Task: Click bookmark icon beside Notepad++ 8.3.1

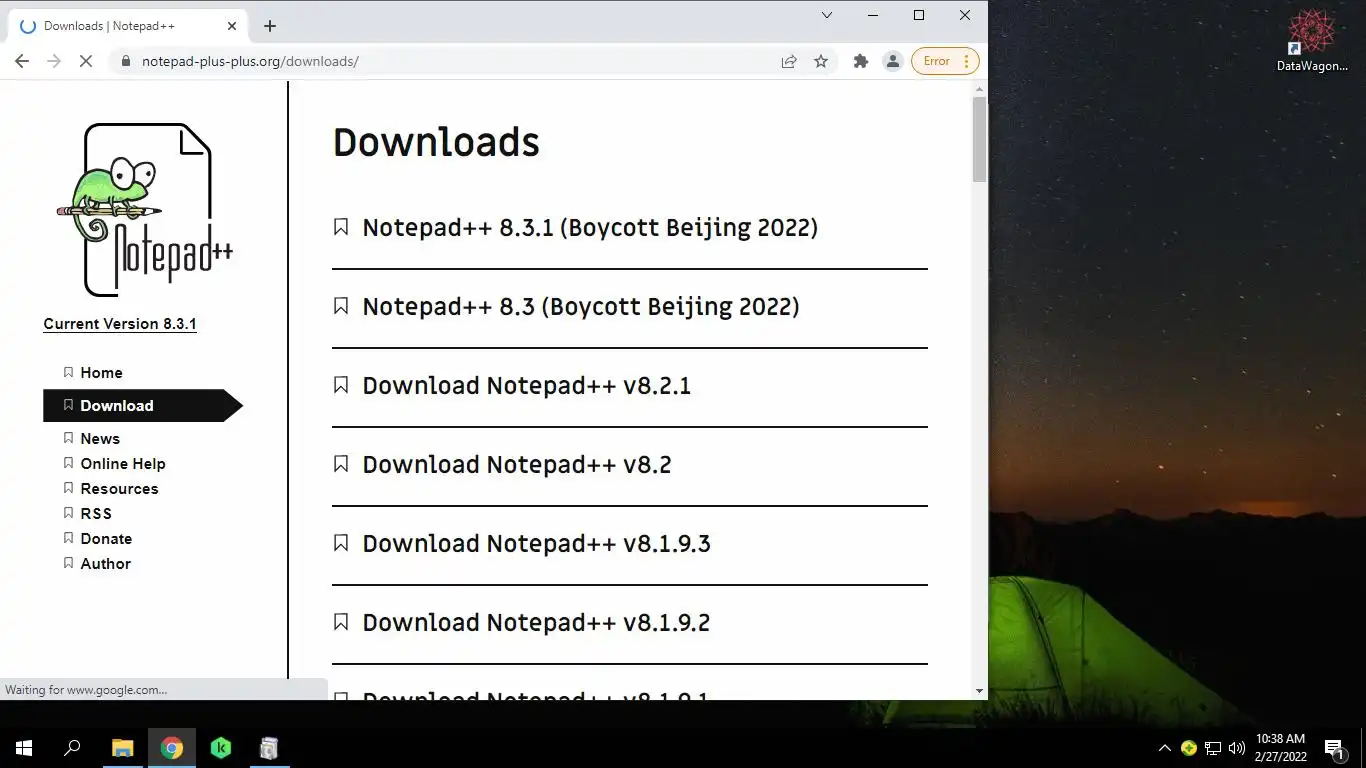Action: [341, 227]
